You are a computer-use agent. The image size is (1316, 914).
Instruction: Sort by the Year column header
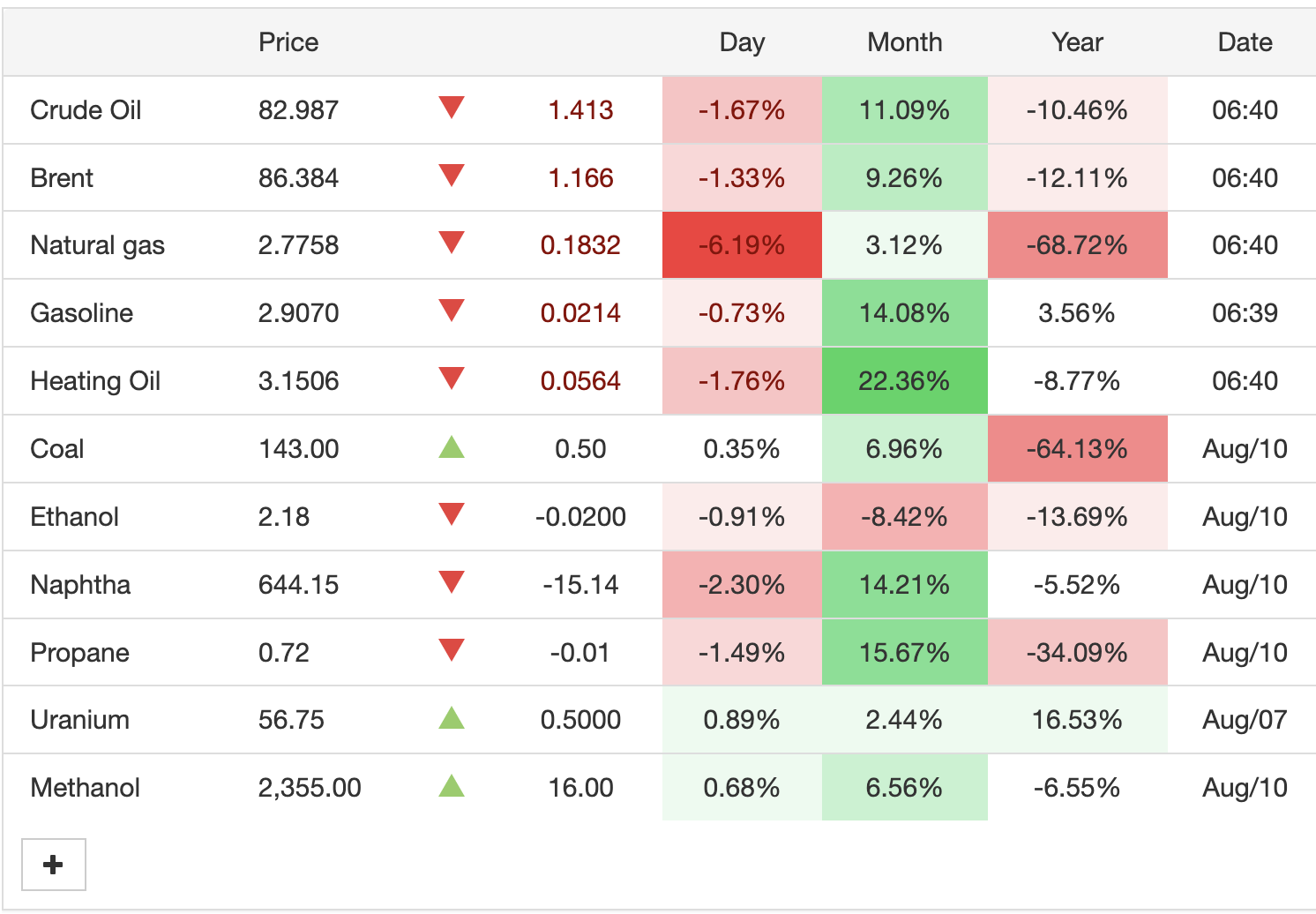[1077, 42]
